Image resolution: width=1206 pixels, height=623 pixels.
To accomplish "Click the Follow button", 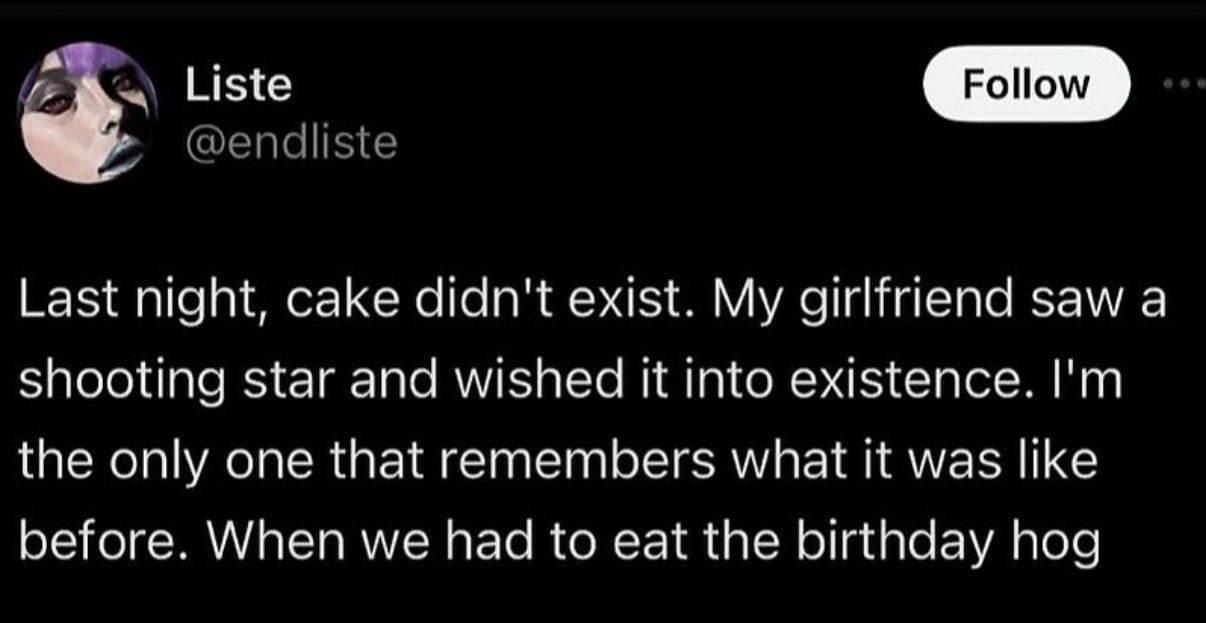I will (x=1025, y=84).
